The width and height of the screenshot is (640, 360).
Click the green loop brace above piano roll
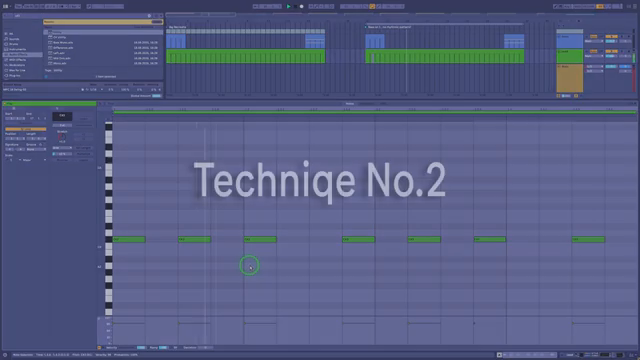pyautogui.click(x=375, y=113)
